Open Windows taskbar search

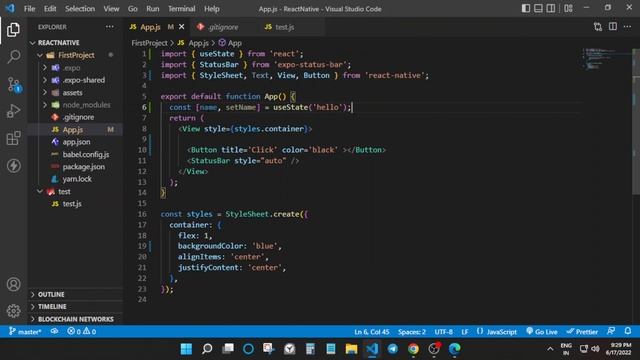pos(207,349)
